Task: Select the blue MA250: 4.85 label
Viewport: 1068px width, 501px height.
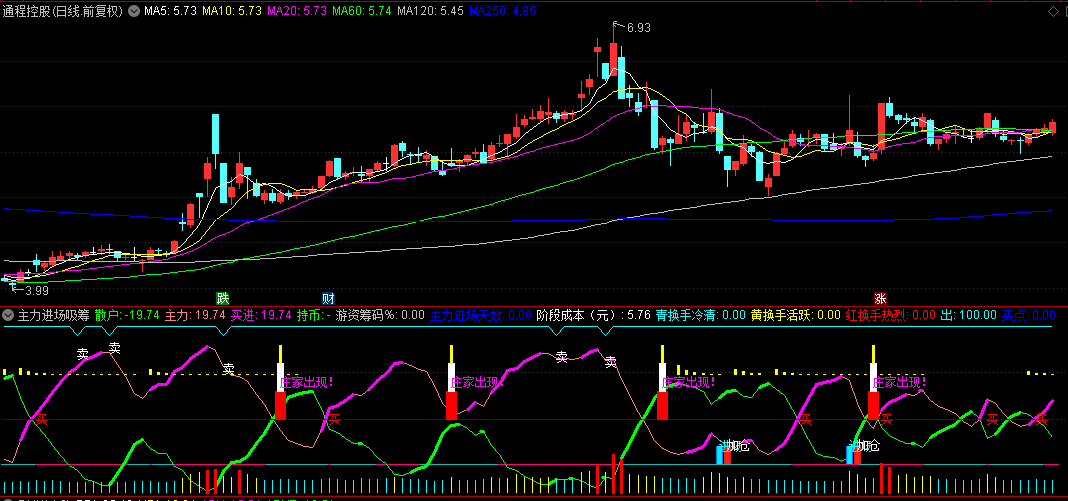Action: [x=503, y=11]
